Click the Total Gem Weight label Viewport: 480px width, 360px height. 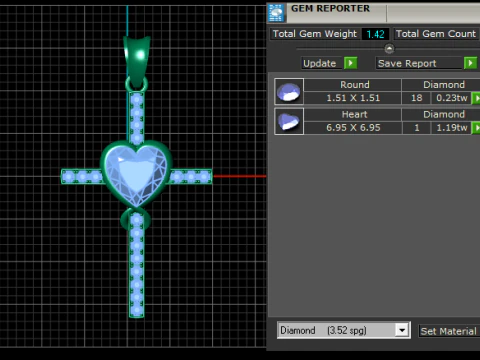point(315,34)
